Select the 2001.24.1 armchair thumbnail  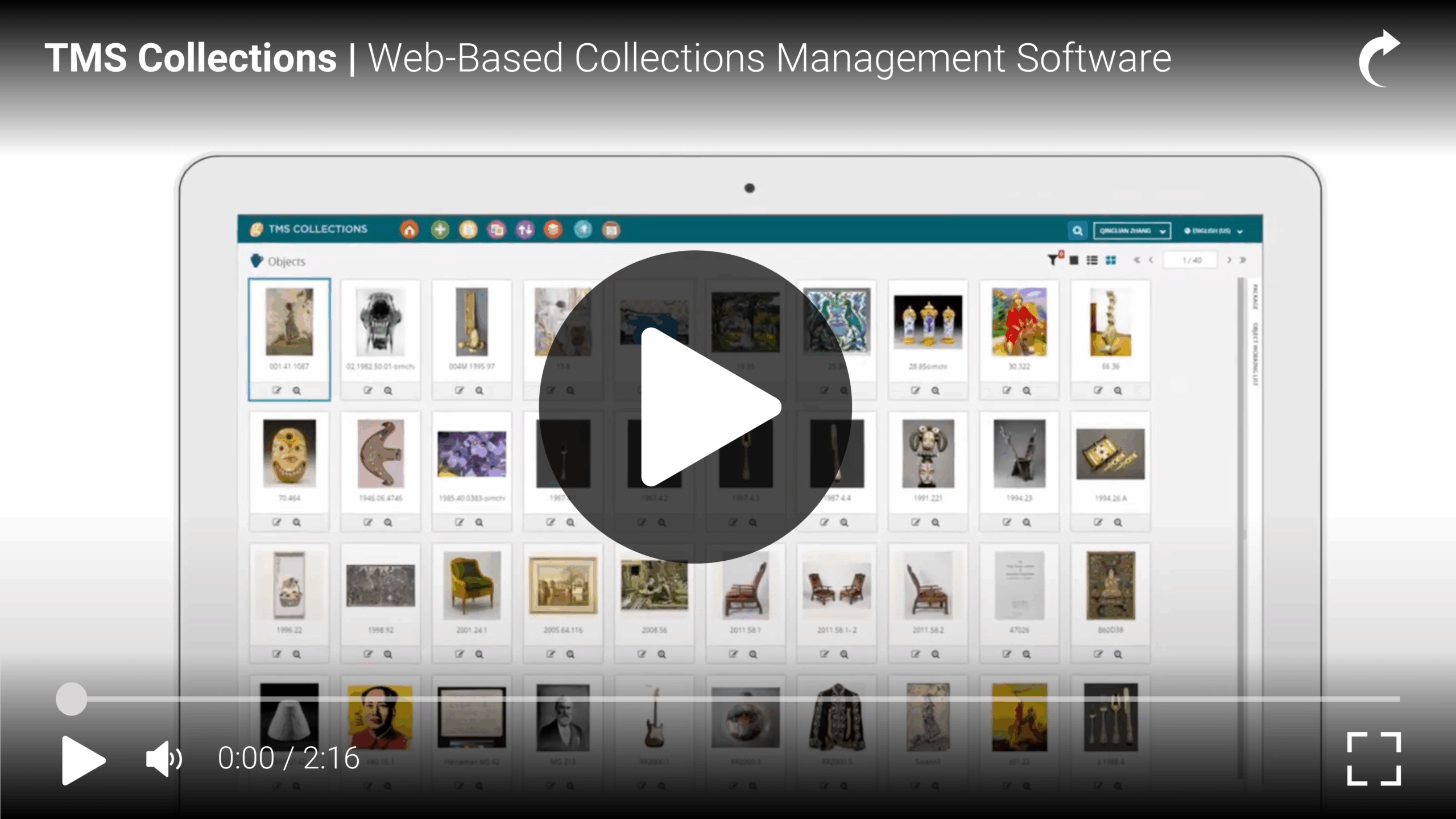(x=471, y=585)
